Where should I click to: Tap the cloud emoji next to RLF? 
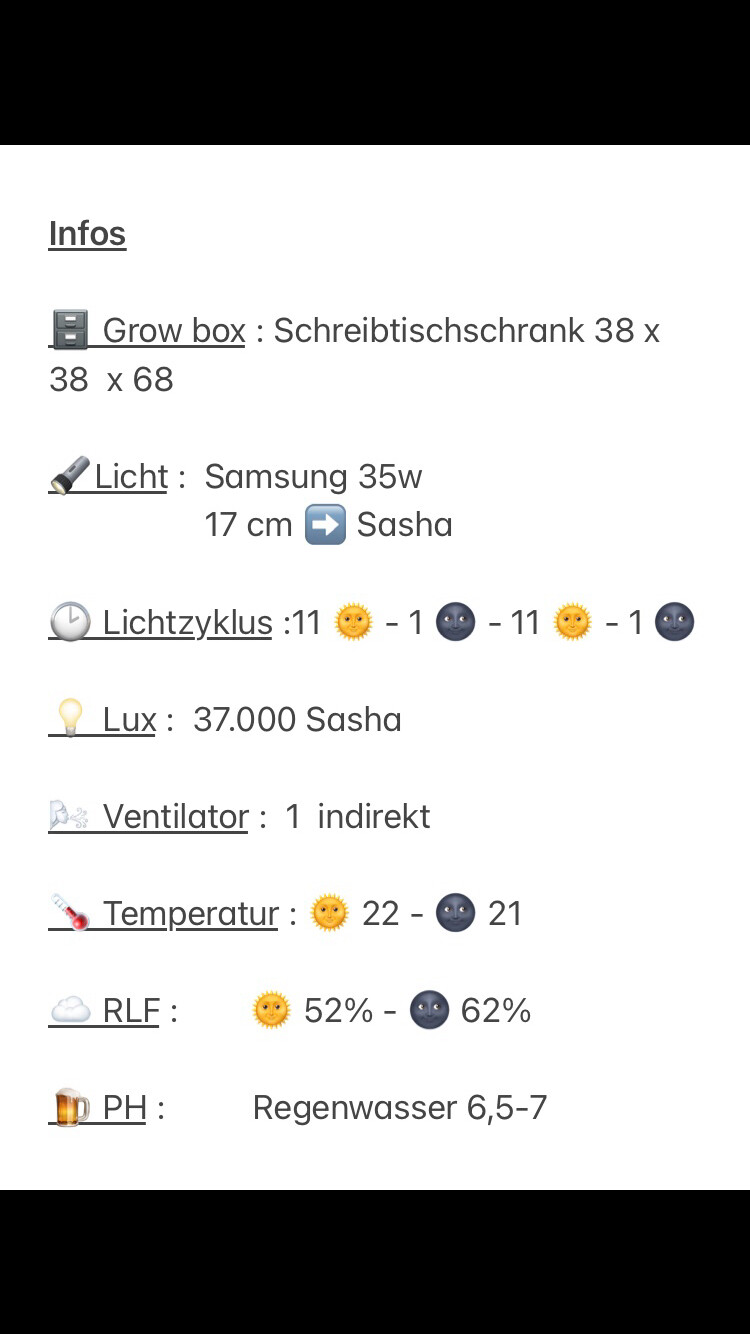tap(70, 1011)
